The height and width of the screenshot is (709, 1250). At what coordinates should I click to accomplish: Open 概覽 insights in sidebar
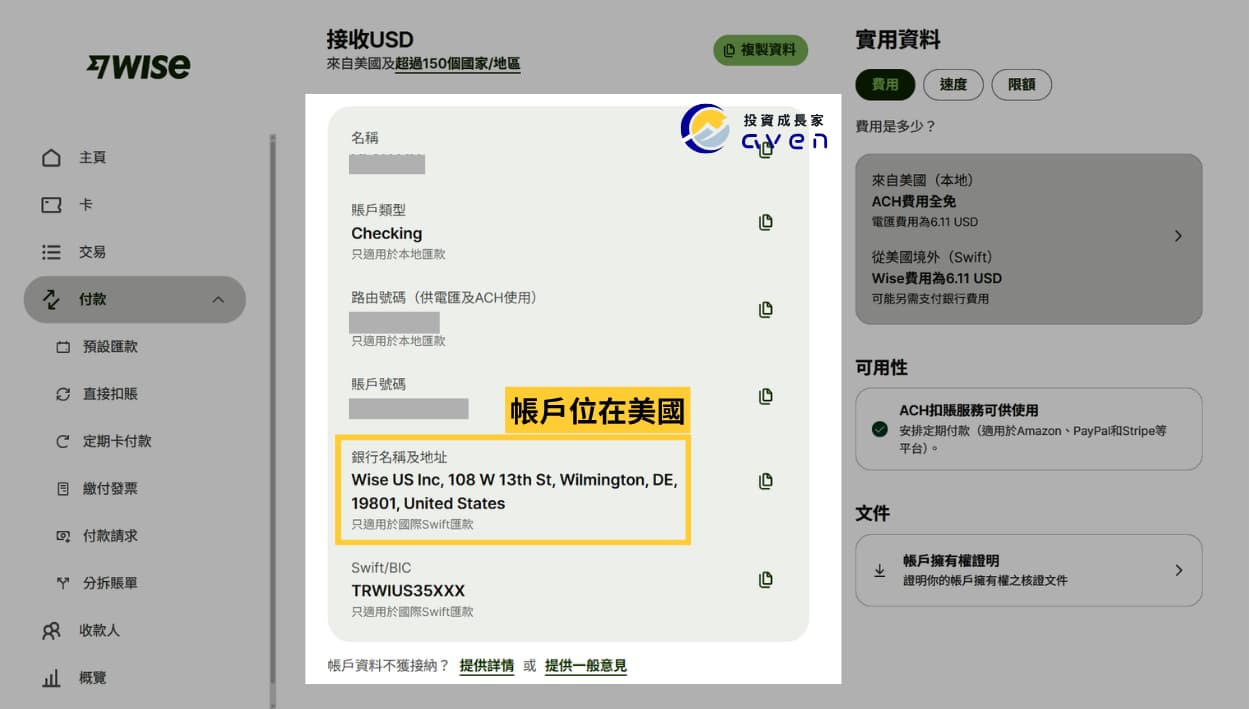point(93,678)
